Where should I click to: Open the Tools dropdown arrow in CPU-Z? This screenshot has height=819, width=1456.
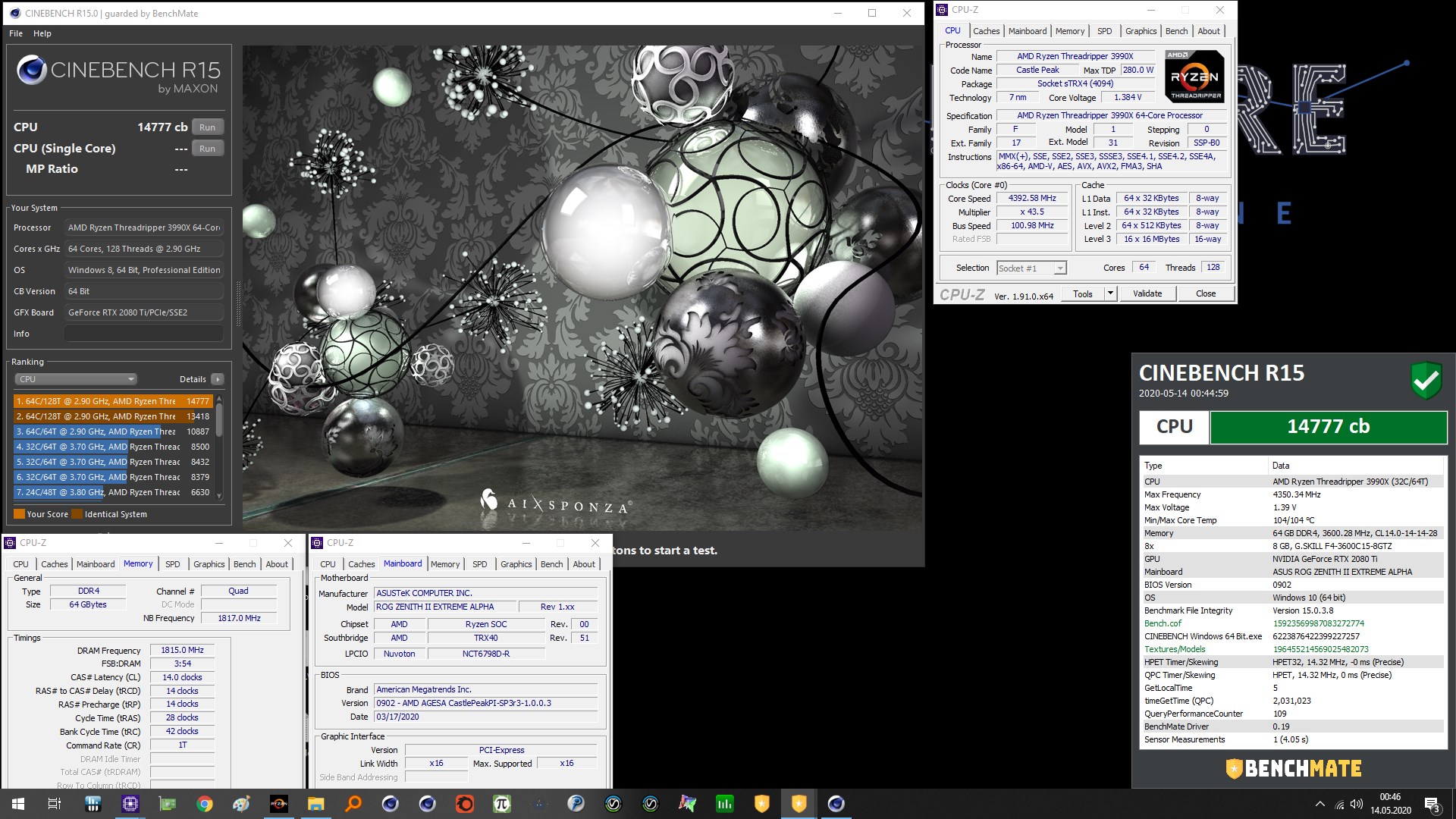(1110, 294)
